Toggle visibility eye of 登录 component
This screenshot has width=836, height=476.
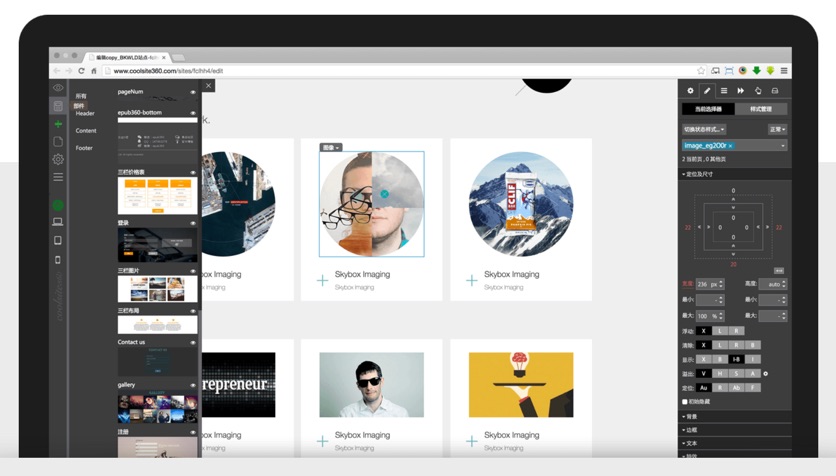coord(193,223)
